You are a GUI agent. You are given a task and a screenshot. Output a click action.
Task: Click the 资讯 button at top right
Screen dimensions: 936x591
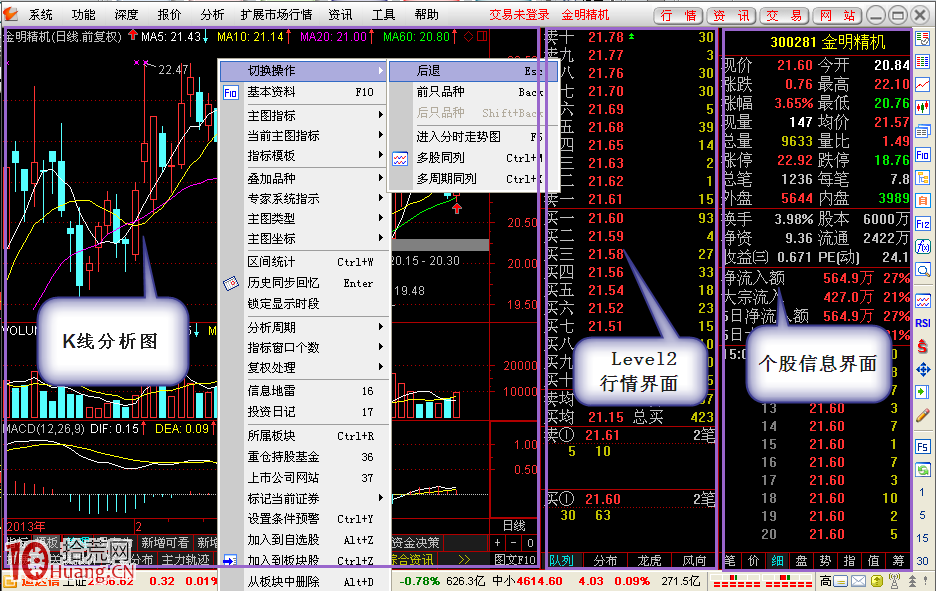731,16
